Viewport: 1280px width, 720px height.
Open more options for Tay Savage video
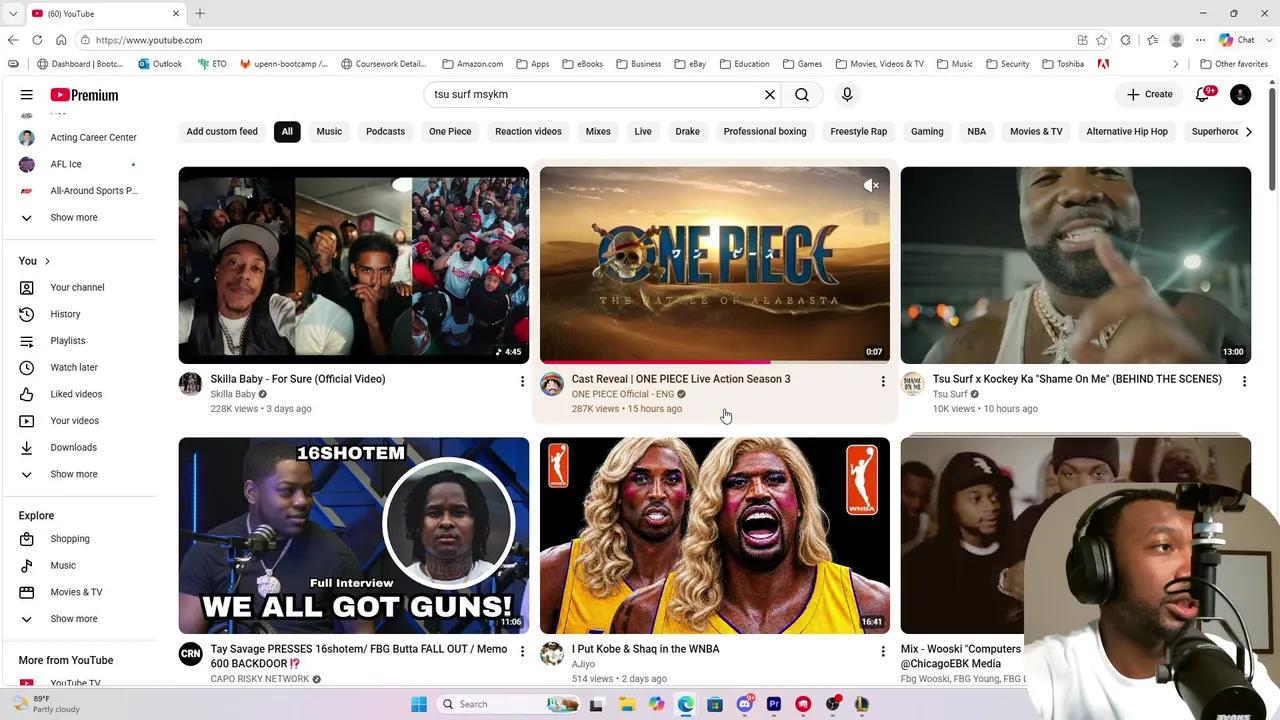coord(522,651)
